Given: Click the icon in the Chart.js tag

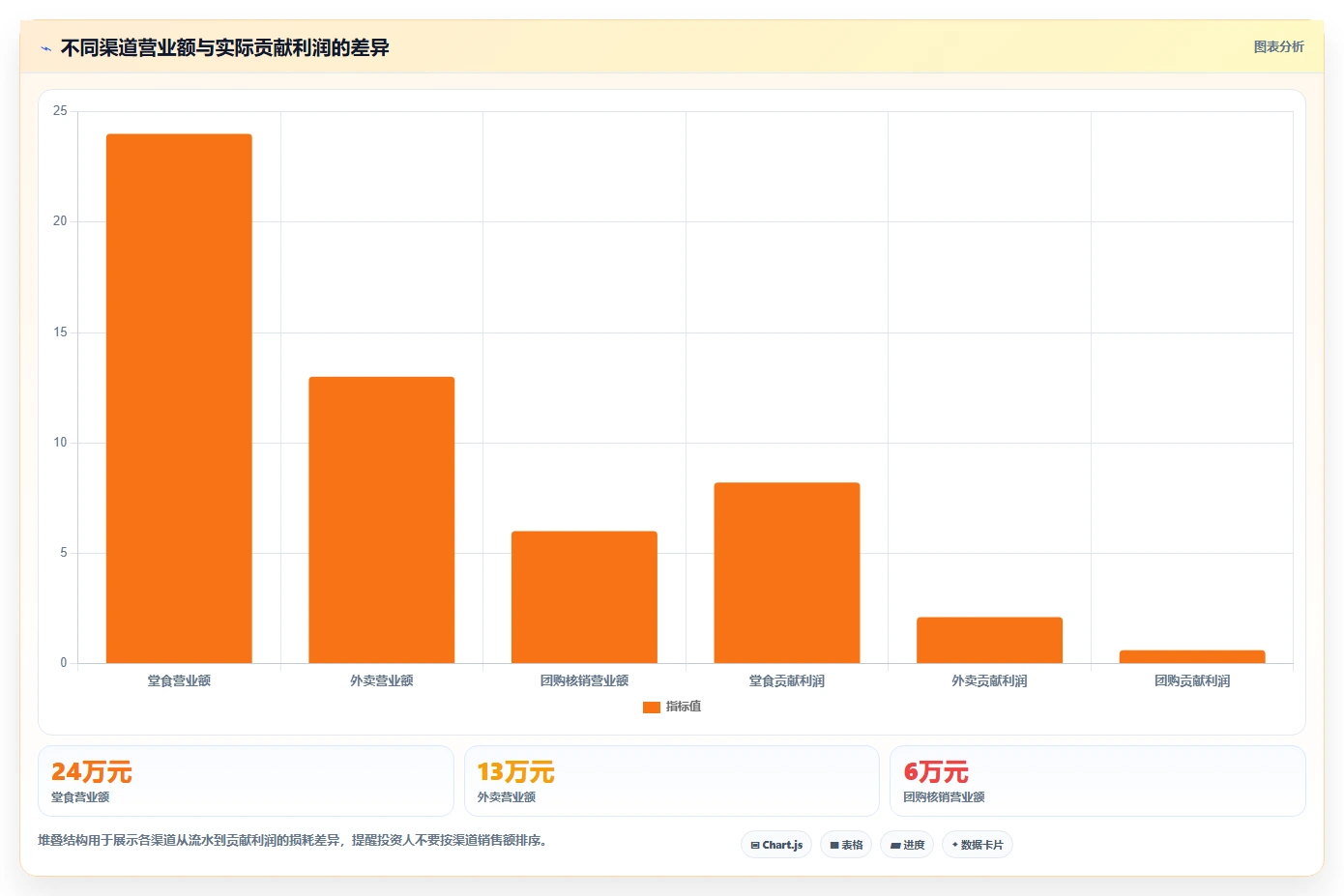Looking at the screenshot, I should (755, 846).
